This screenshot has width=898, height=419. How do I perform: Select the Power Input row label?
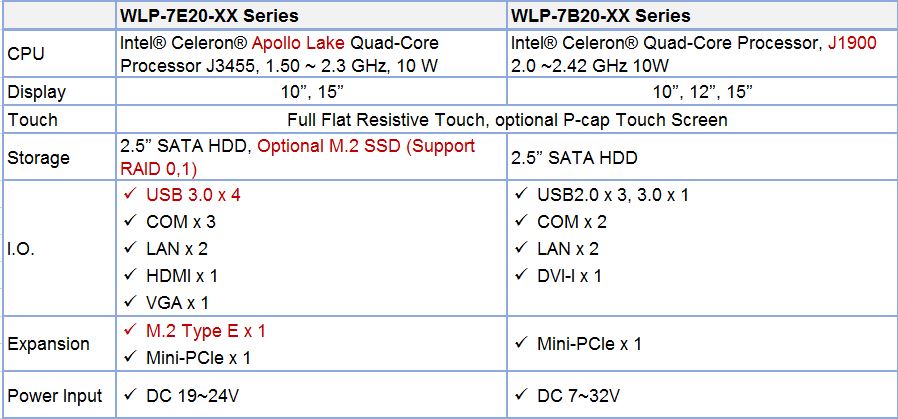pos(54,396)
